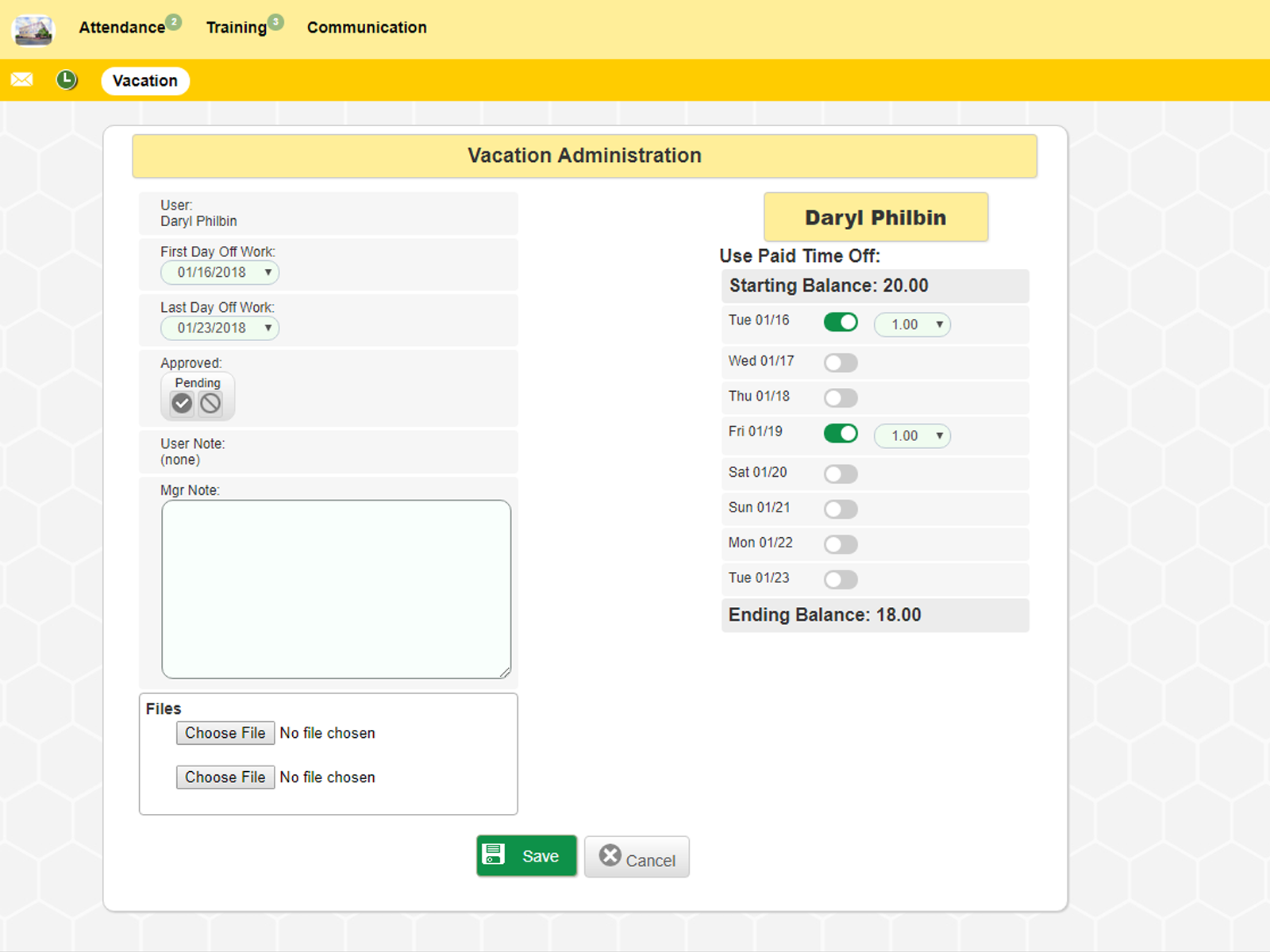Click the Ending Balance: 18.00 text

tap(825, 615)
